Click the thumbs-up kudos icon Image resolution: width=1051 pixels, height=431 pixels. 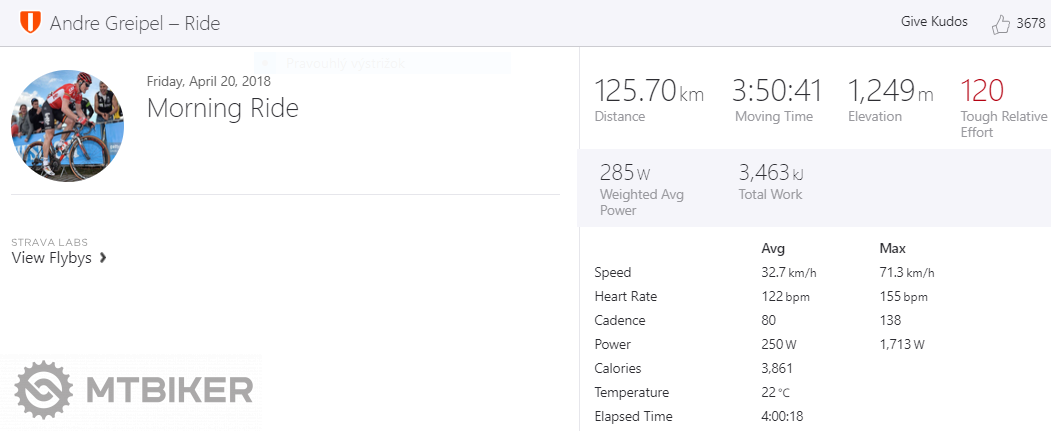coord(1000,24)
